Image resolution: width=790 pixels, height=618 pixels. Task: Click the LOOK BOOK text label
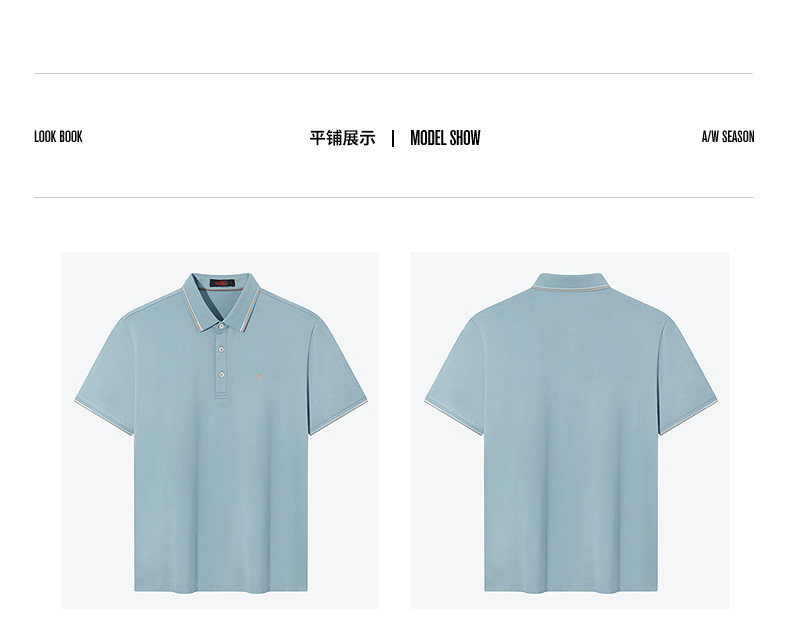click(x=58, y=136)
